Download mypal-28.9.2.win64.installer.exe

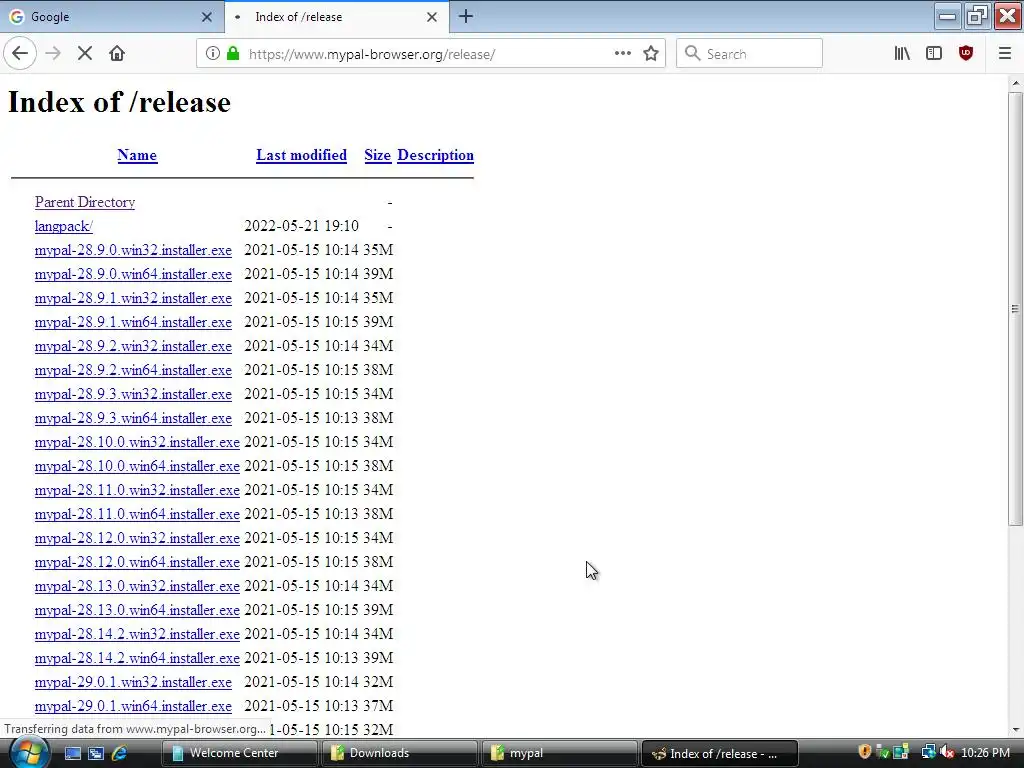(x=133, y=370)
